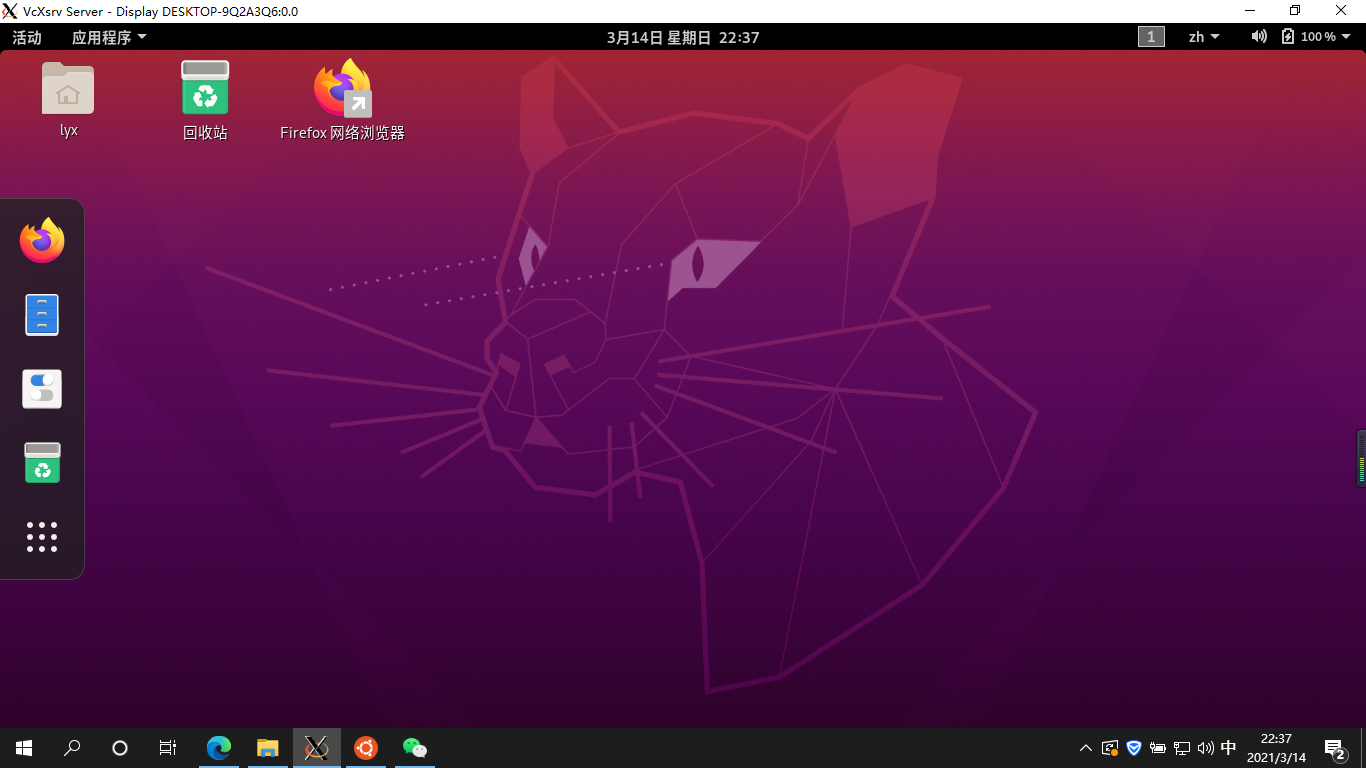Screen dimensions: 1366x768
Task: Open GNOME Settings from the dock
Action: pos(41,388)
